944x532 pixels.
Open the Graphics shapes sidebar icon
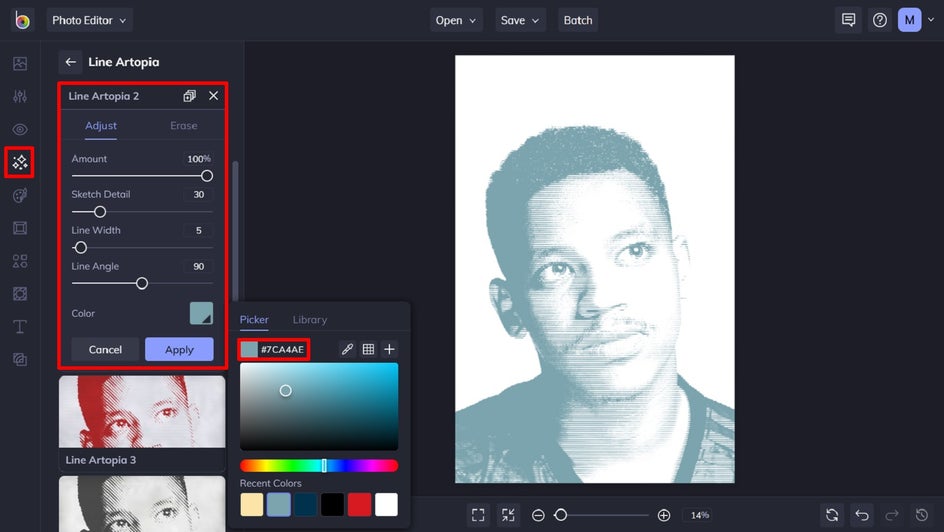point(20,261)
